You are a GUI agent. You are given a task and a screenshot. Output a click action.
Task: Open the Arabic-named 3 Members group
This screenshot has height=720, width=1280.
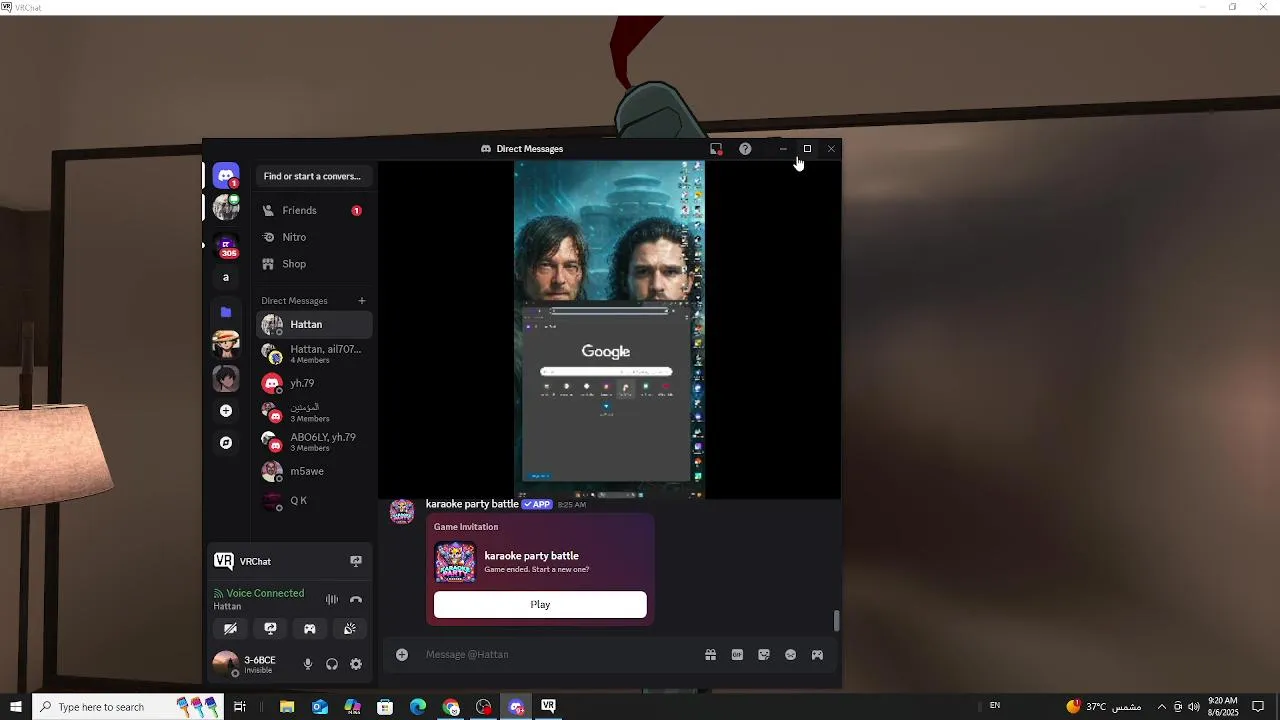[314, 412]
